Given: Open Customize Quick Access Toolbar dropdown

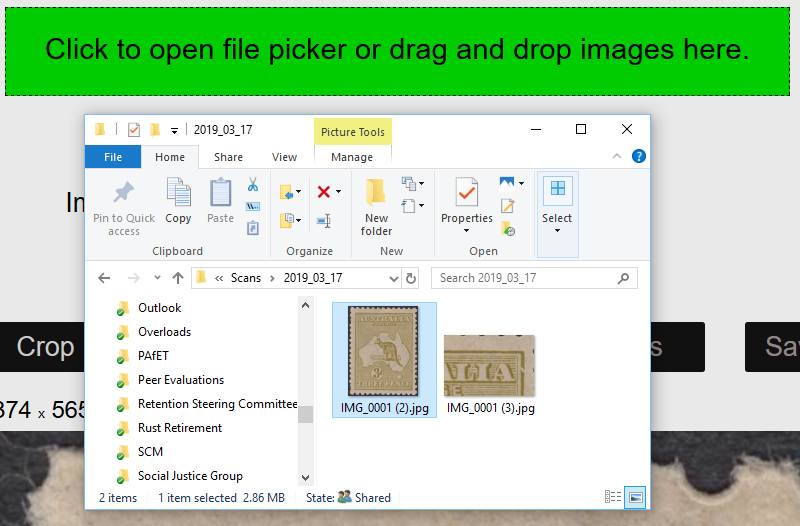Looking at the screenshot, I should (x=174, y=131).
